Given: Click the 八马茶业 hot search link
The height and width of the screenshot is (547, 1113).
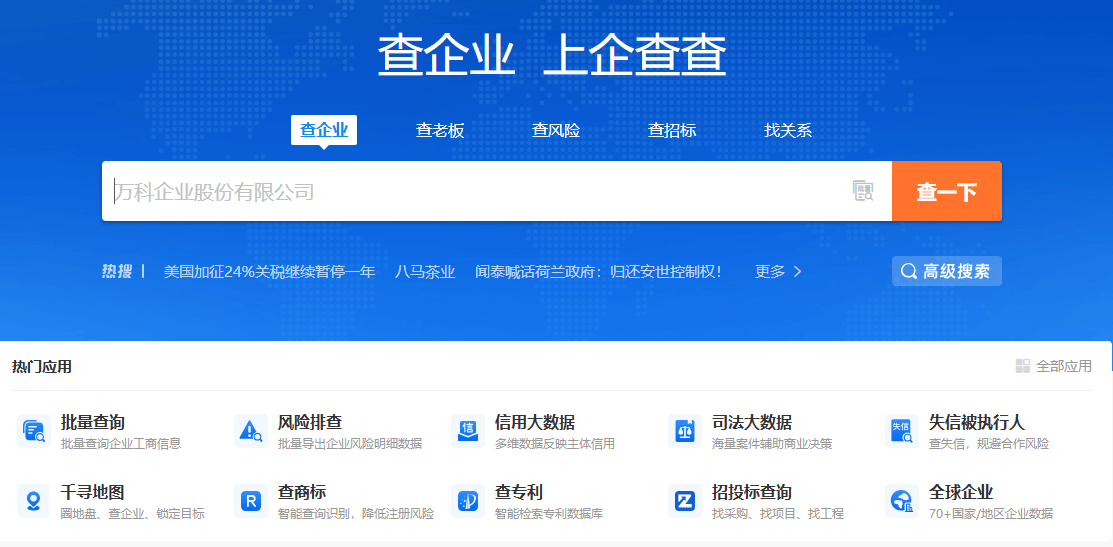Looking at the screenshot, I should tap(425, 271).
